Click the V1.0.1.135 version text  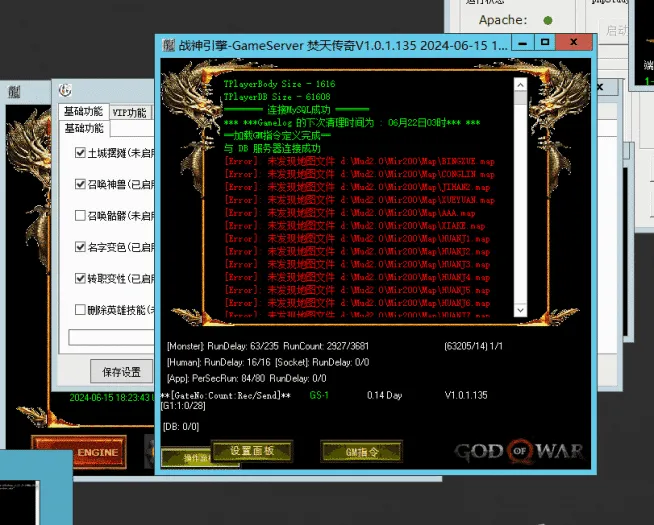pyautogui.click(x=466, y=395)
